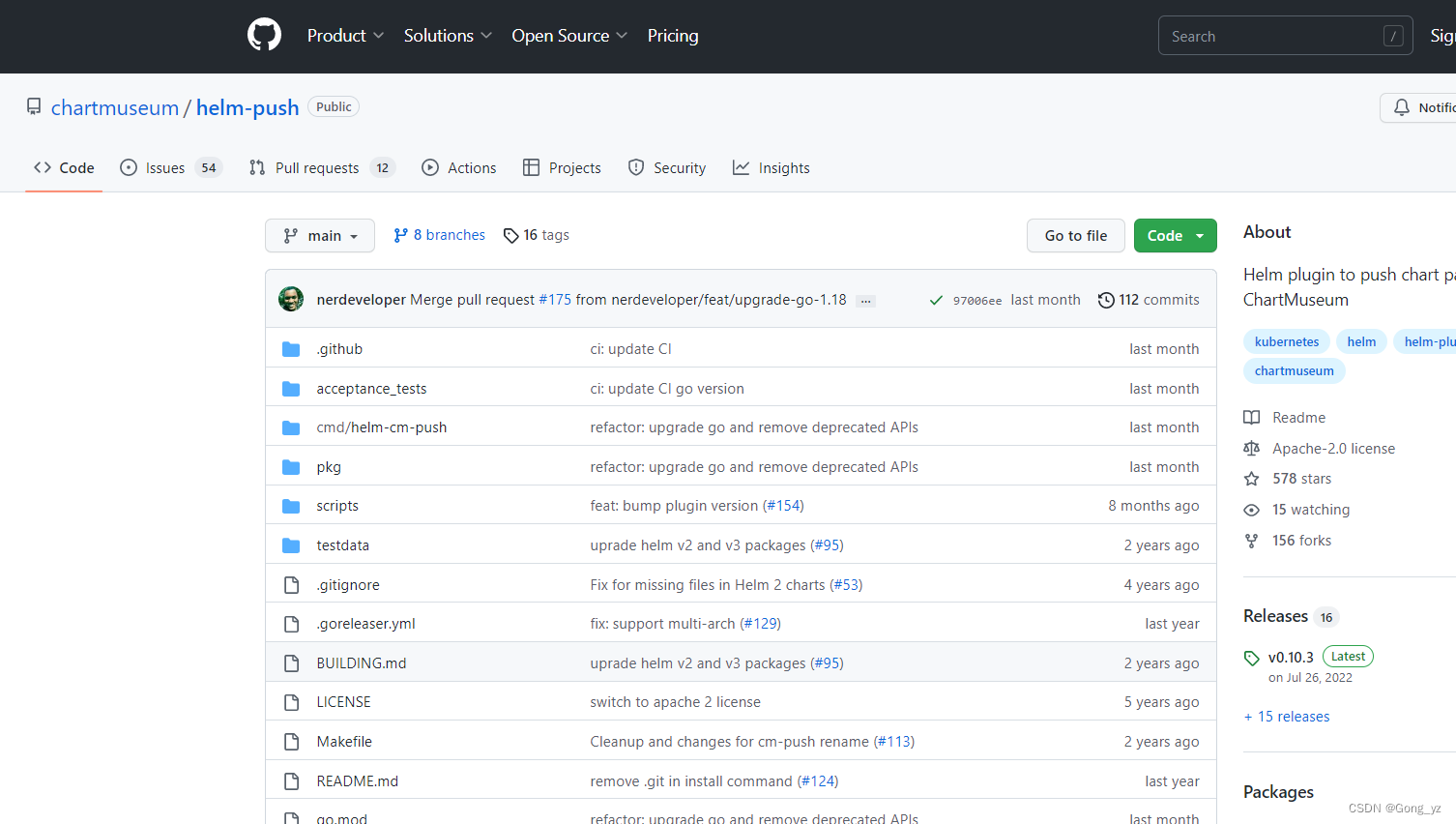View the 112 commits history
This screenshot has height=824, width=1456.
coord(1149,300)
